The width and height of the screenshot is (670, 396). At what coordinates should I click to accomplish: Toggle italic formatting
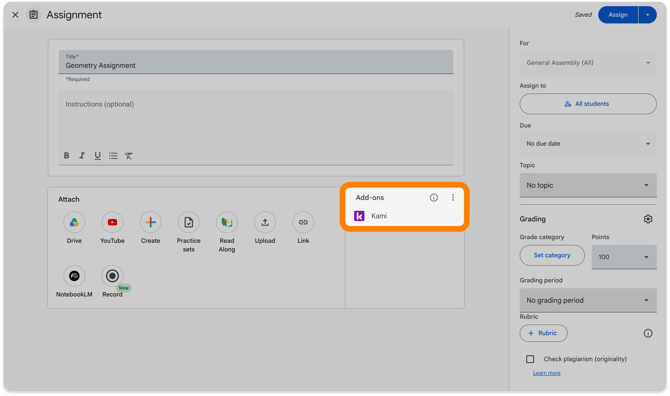[x=82, y=155]
